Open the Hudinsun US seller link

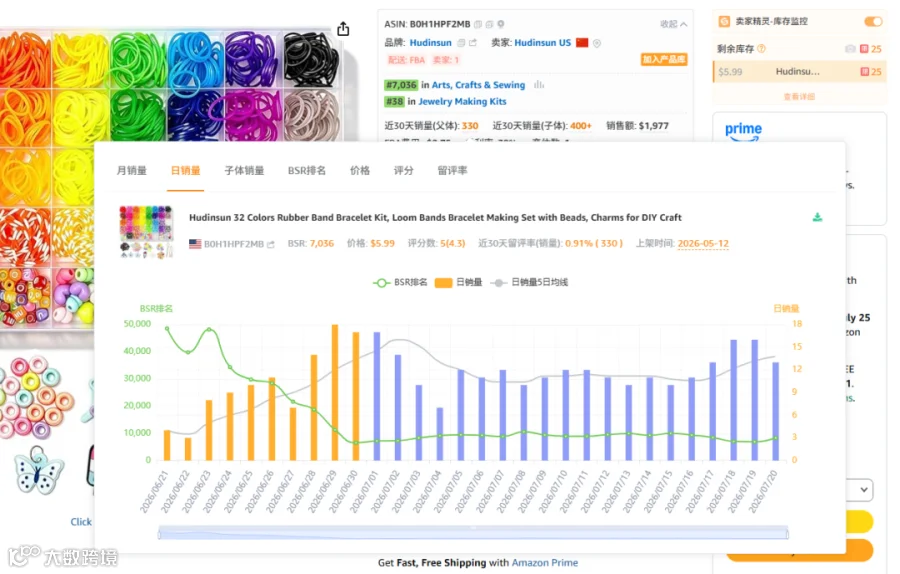(542, 42)
